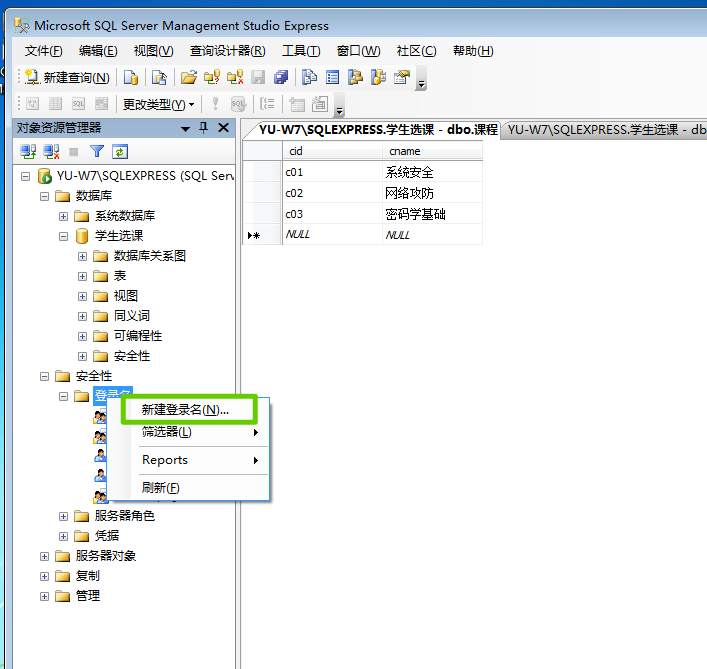The height and width of the screenshot is (669, 707).
Task: Click the cname column header
Action: [x=432, y=151]
